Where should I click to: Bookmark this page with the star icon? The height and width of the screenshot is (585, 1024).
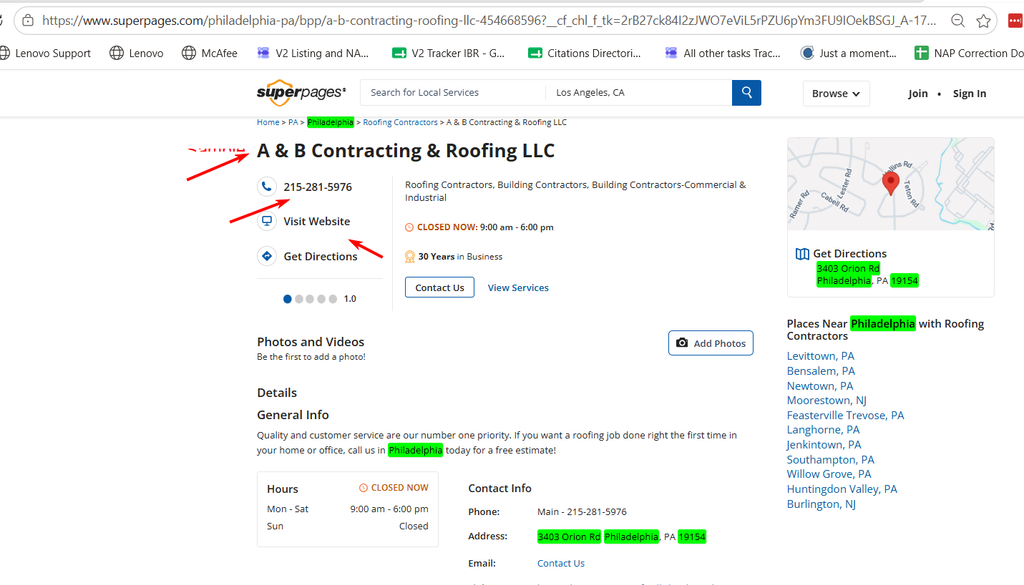(984, 21)
